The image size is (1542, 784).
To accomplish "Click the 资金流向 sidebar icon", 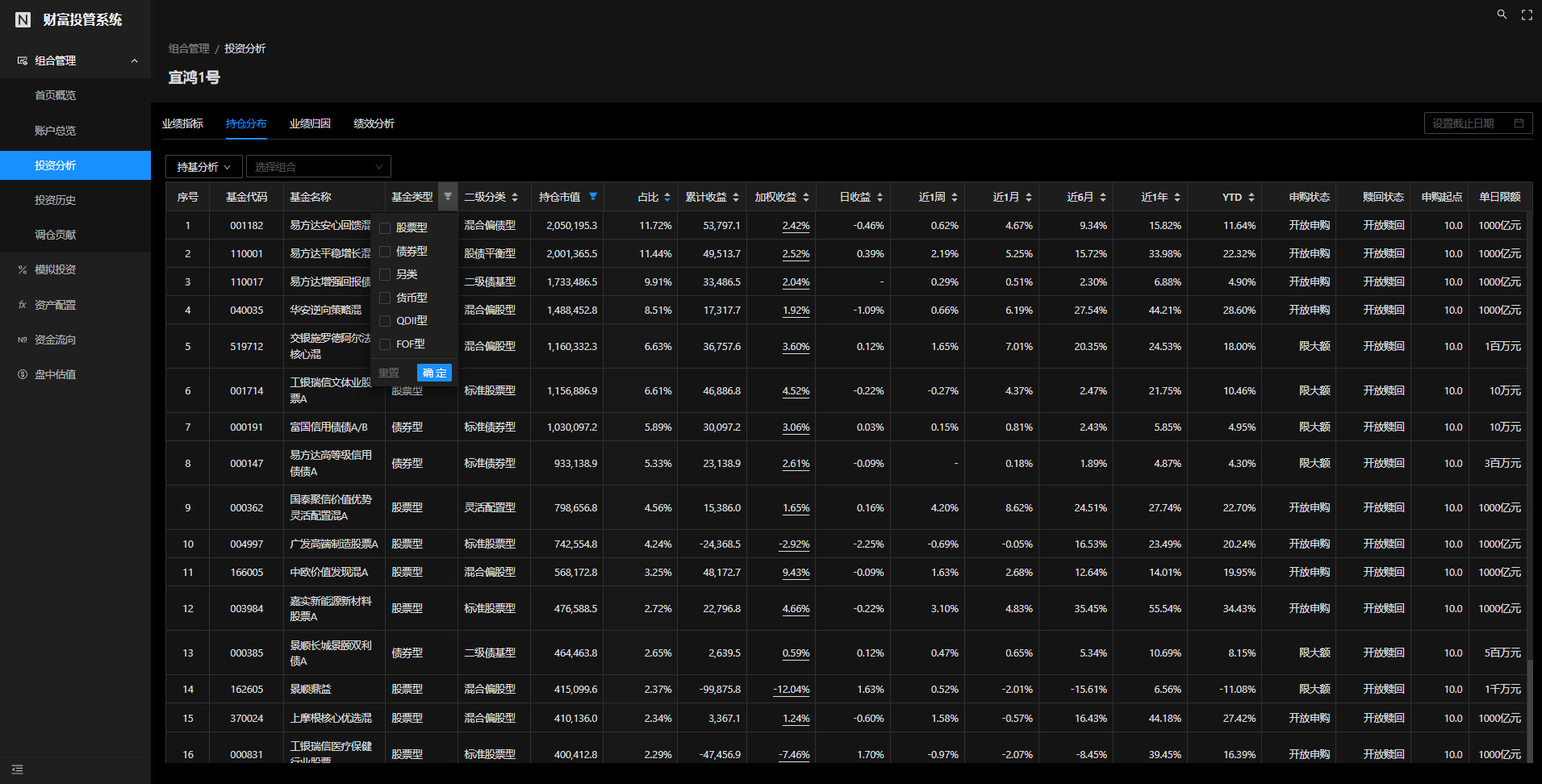I will pyautogui.click(x=23, y=340).
